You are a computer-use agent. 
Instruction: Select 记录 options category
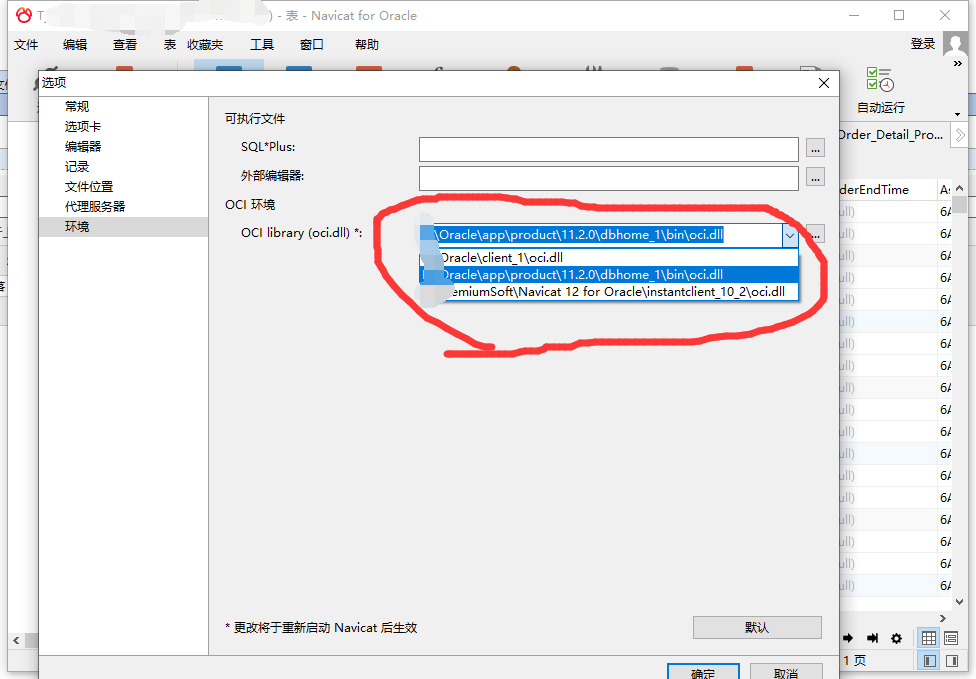pos(123,166)
